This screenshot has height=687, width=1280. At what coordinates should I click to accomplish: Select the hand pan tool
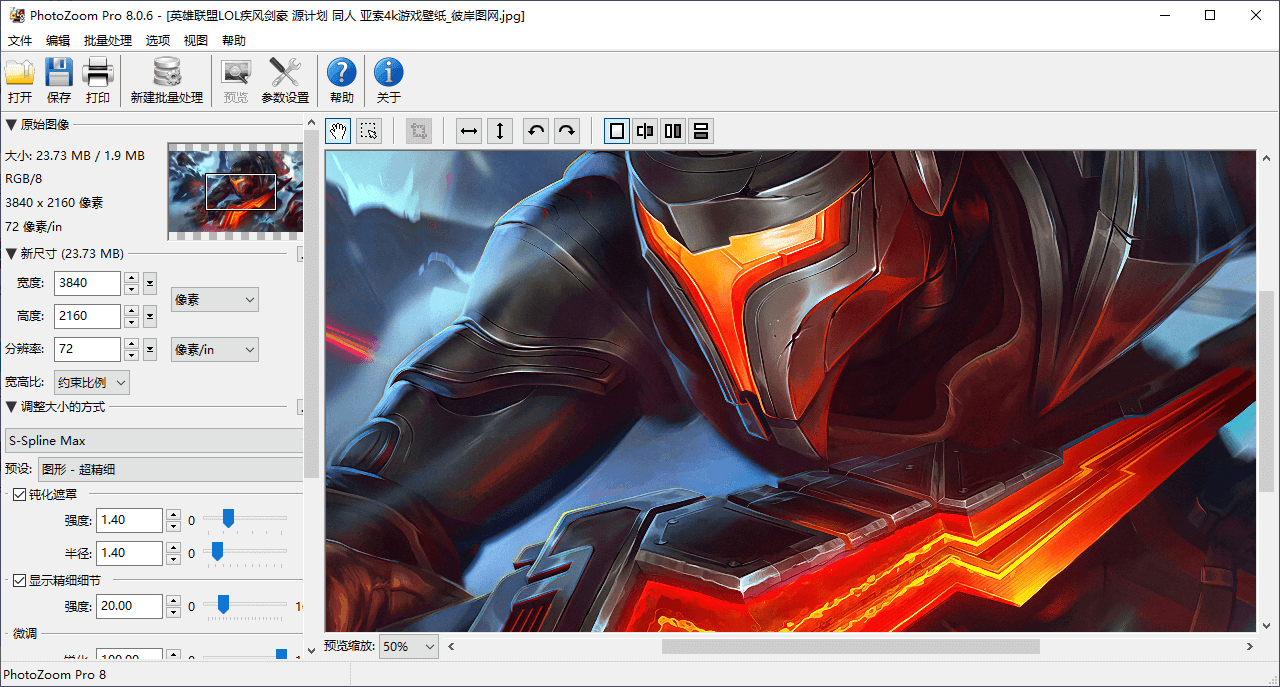[338, 131]
